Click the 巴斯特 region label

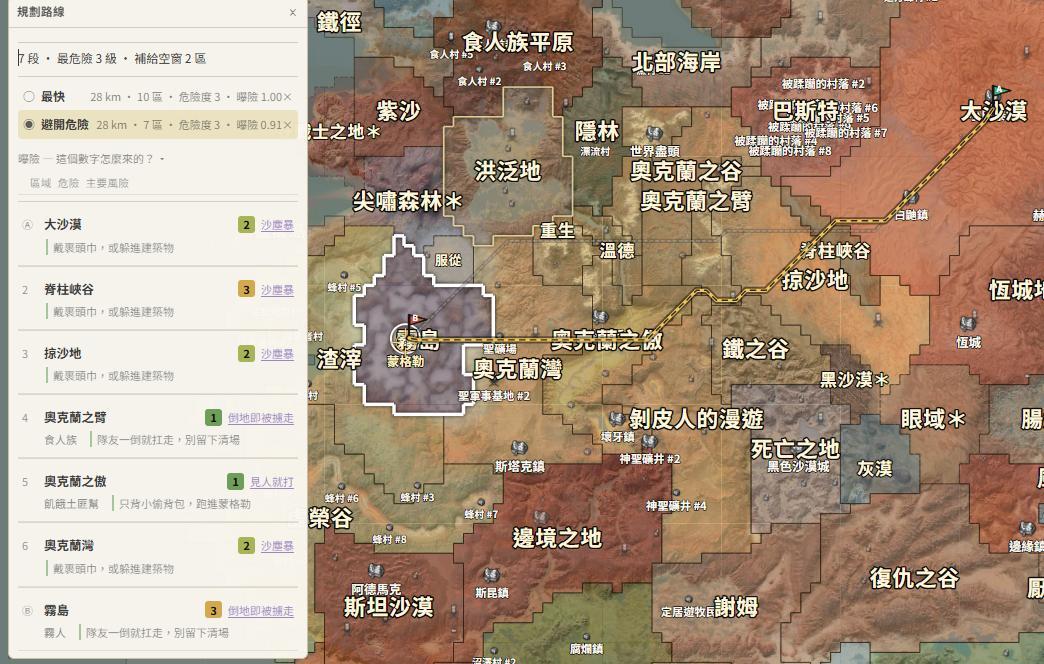[806, 110]
